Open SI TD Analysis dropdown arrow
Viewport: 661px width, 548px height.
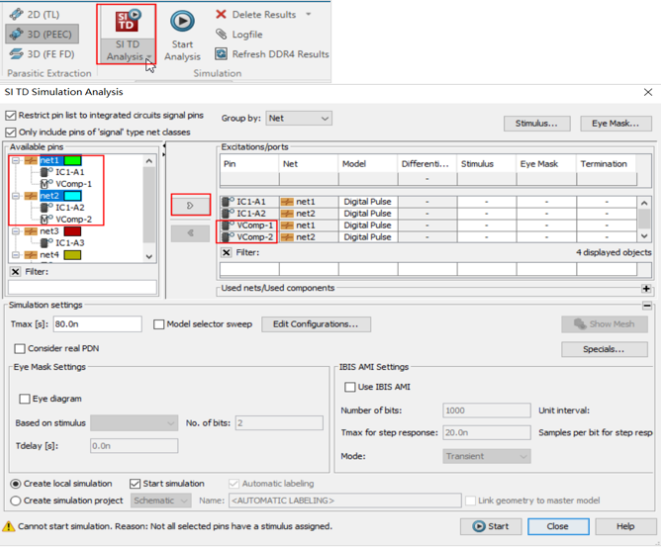click(x=149, y=57)
